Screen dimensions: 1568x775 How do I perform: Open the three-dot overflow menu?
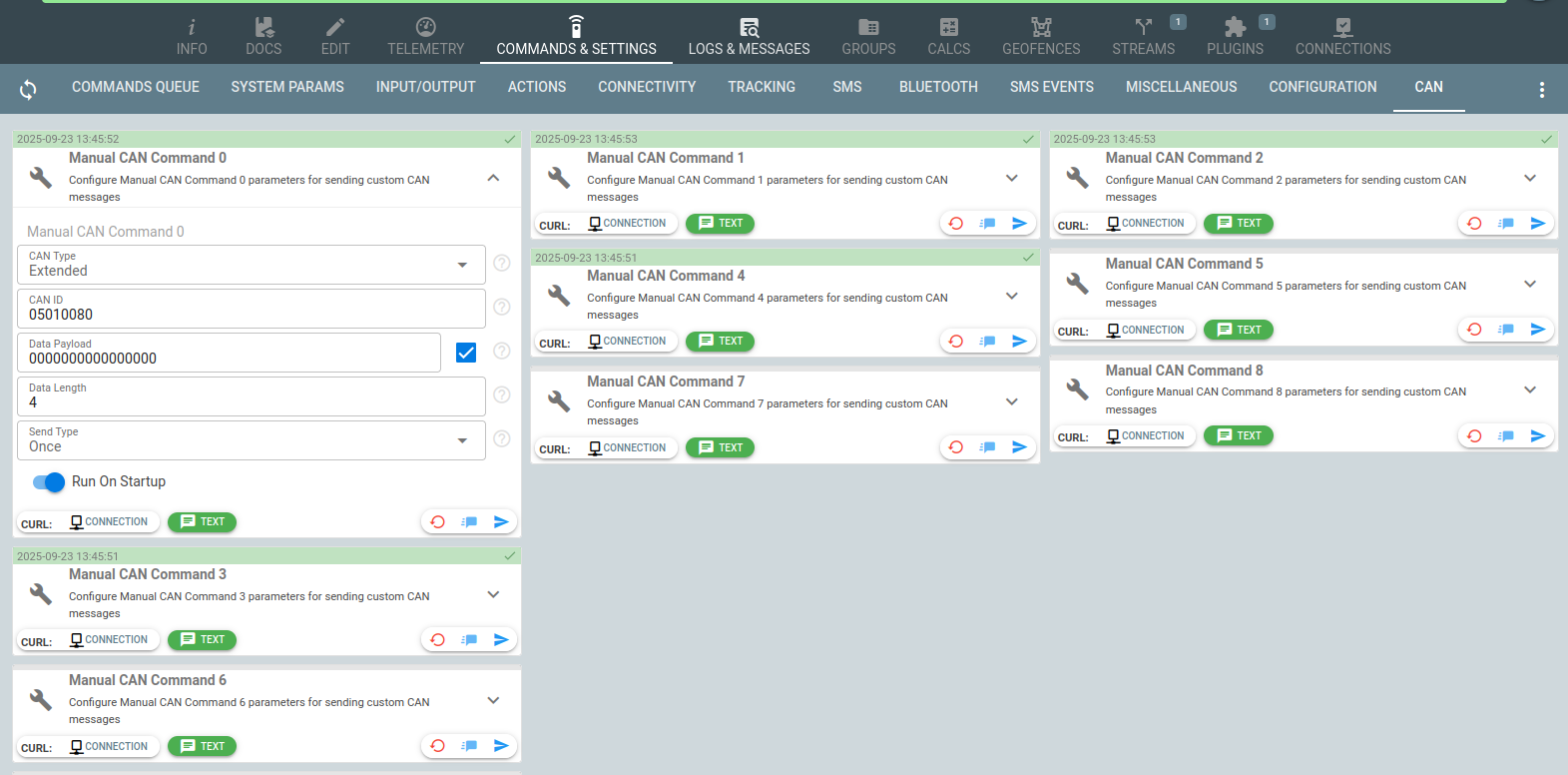(1541, 90)
